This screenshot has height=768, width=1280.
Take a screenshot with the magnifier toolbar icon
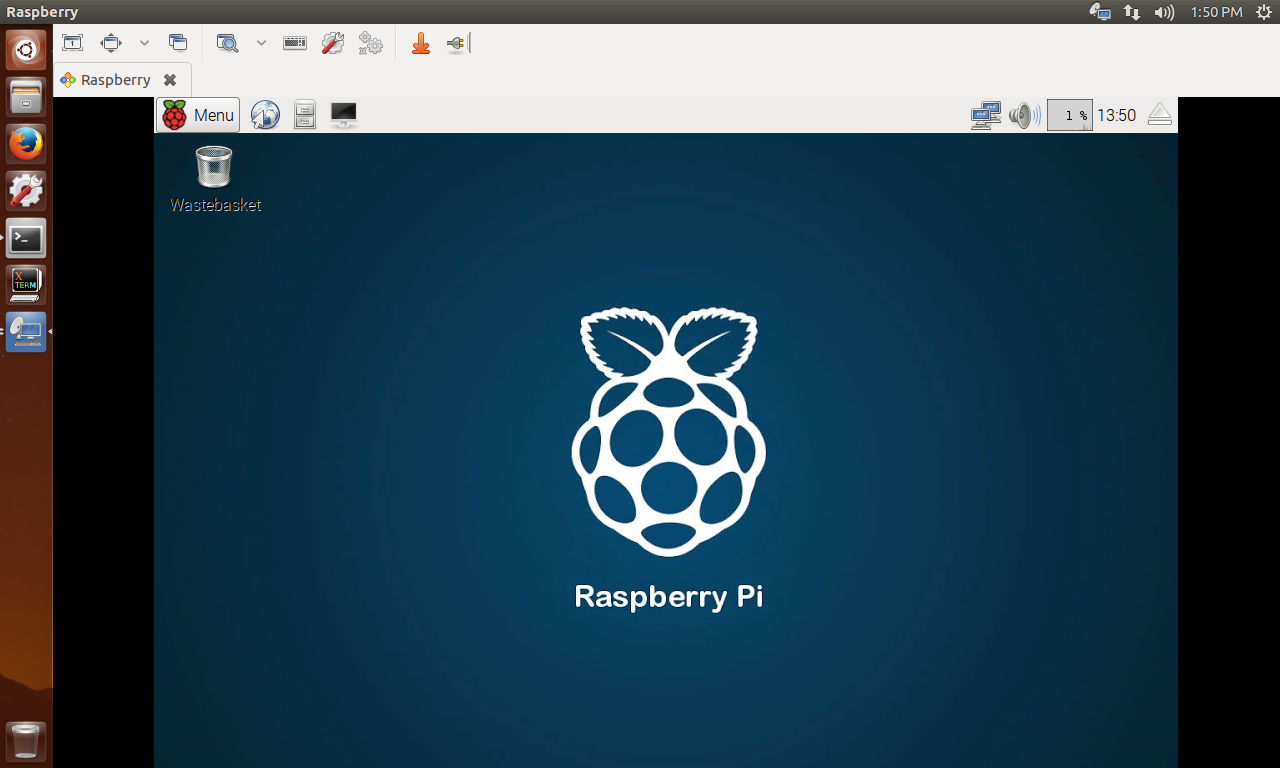point(227,43)
